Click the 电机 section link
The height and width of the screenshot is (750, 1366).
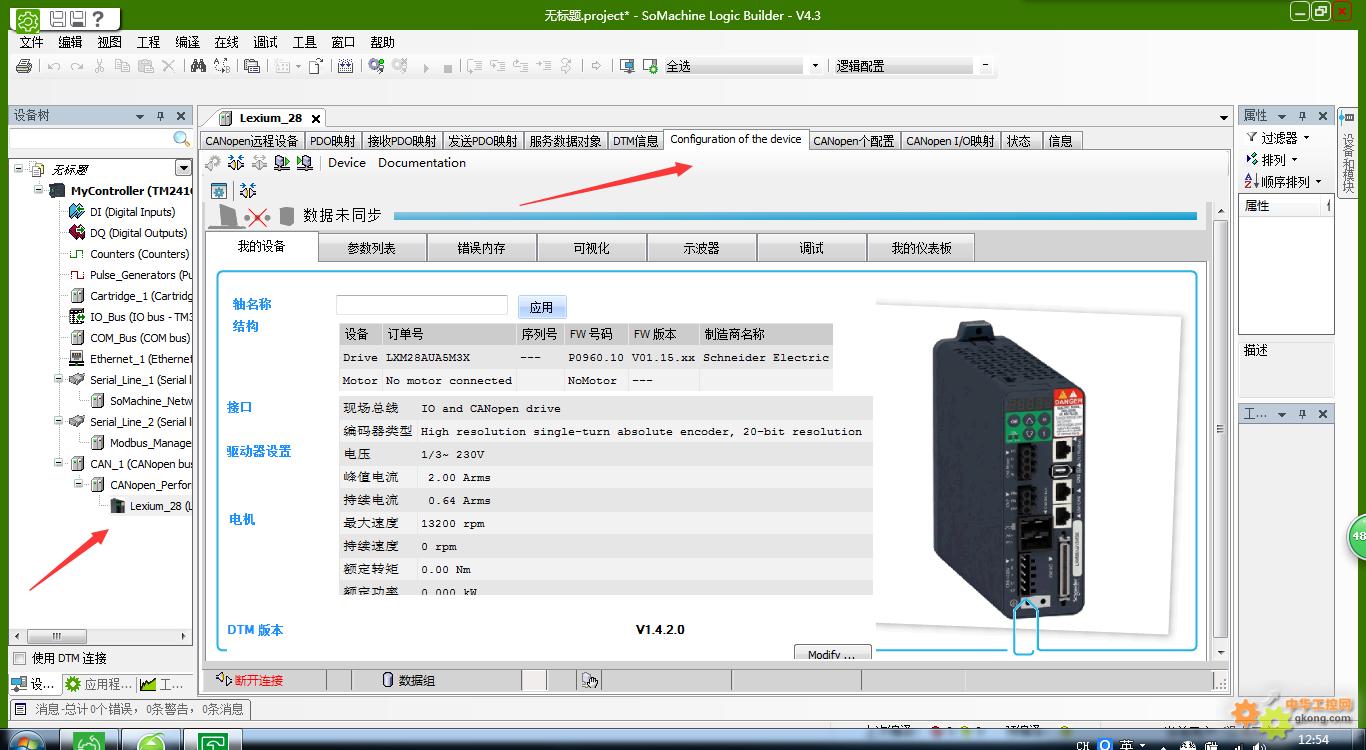point(242,520)
